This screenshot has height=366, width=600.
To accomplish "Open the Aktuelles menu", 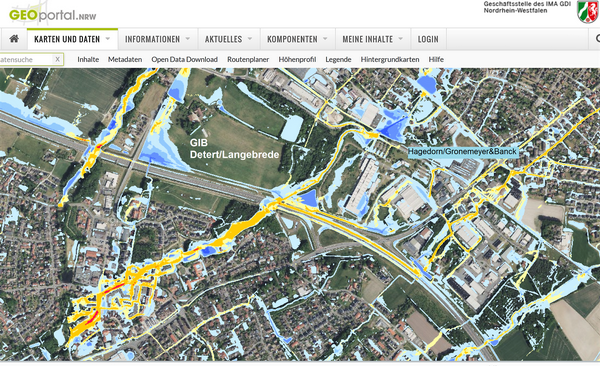I will click(229, 39).
